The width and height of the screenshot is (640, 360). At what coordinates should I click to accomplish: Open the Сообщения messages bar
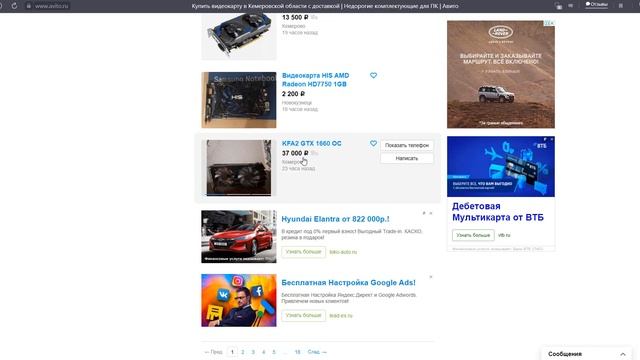pos(587,354)
